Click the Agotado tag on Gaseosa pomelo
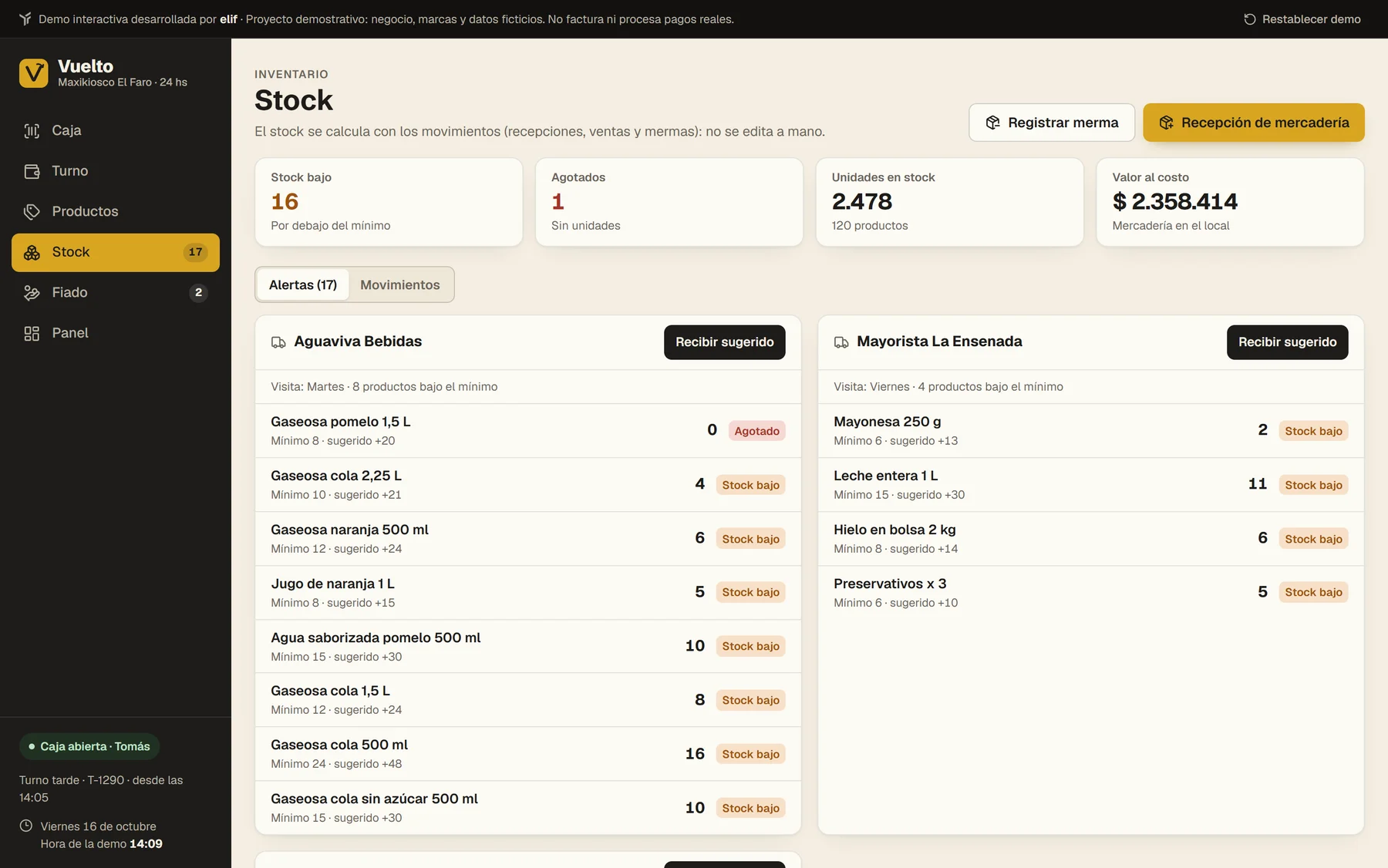This screenshot has width=1388, height=868. 756,431
